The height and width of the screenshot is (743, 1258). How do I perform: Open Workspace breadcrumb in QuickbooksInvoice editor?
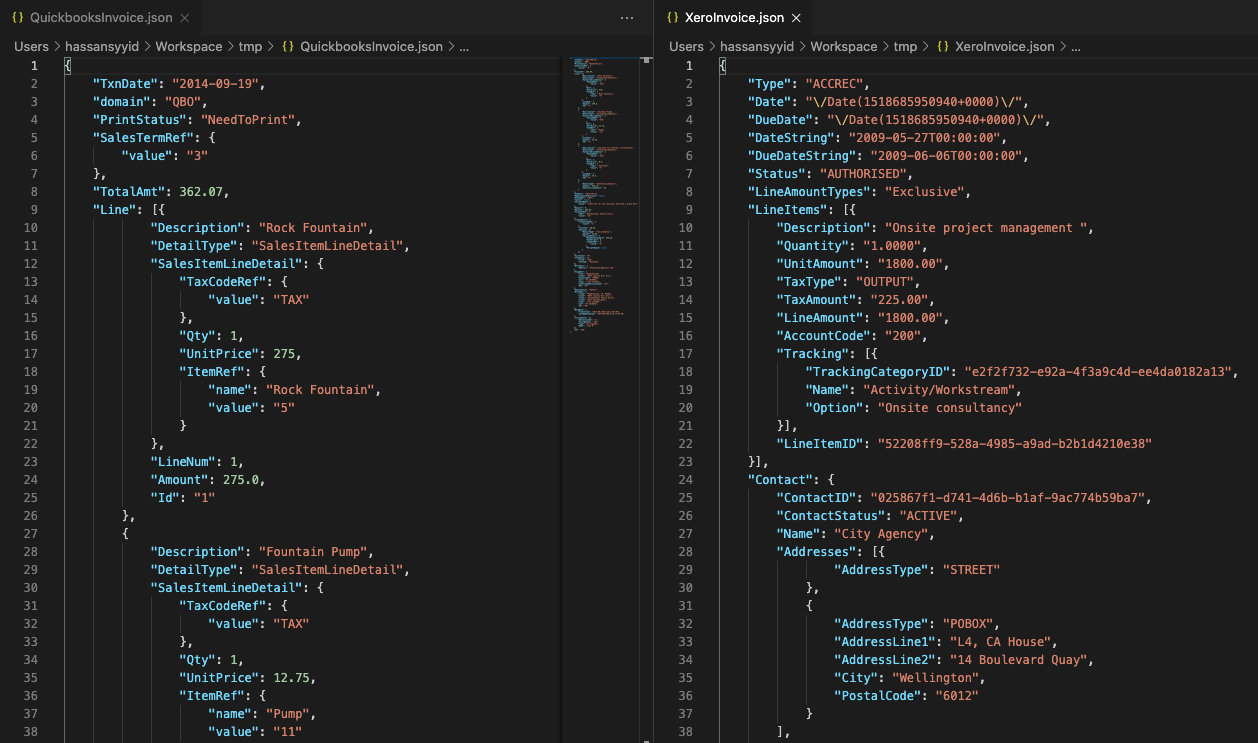[x=189, y=47]
